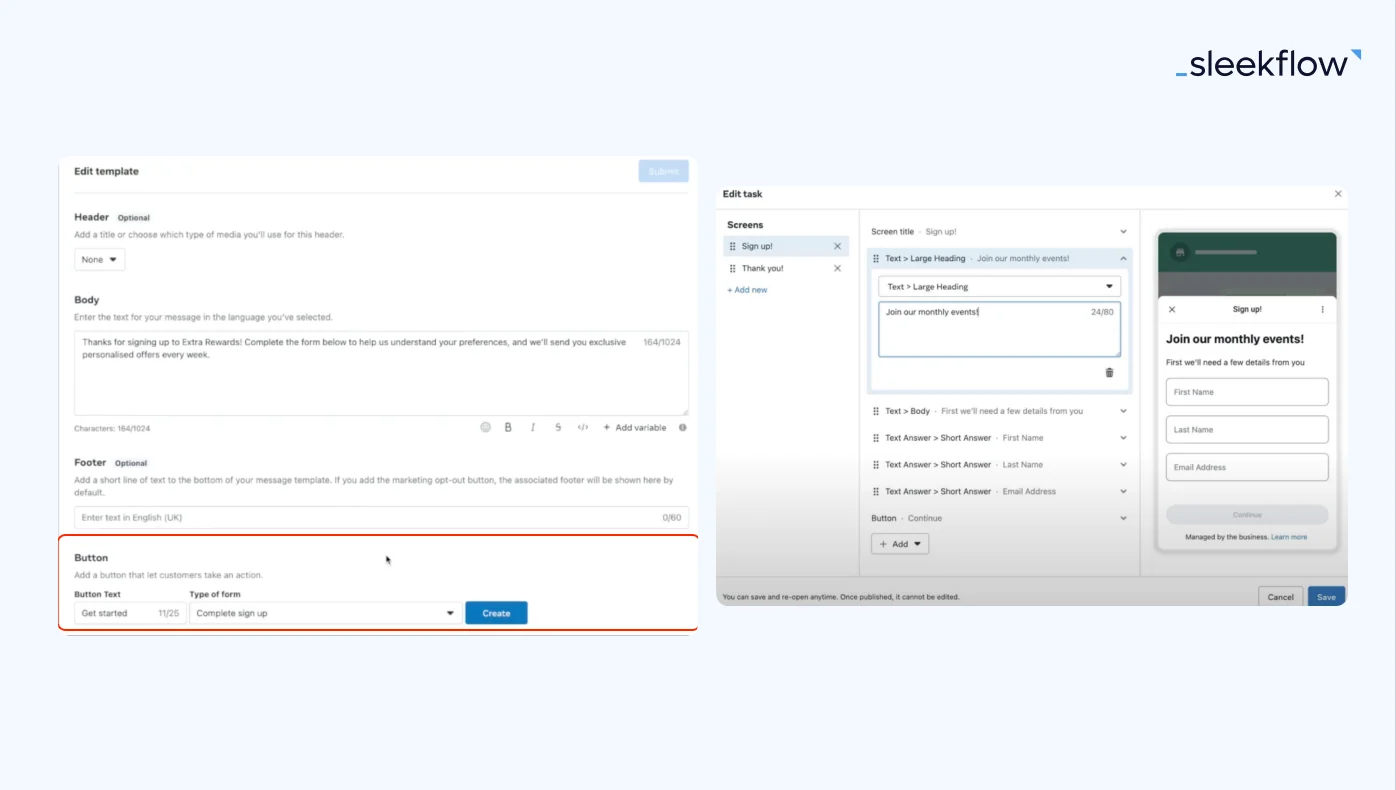
Task: Grab drag handle of Text > Body row
Action: 876,411
